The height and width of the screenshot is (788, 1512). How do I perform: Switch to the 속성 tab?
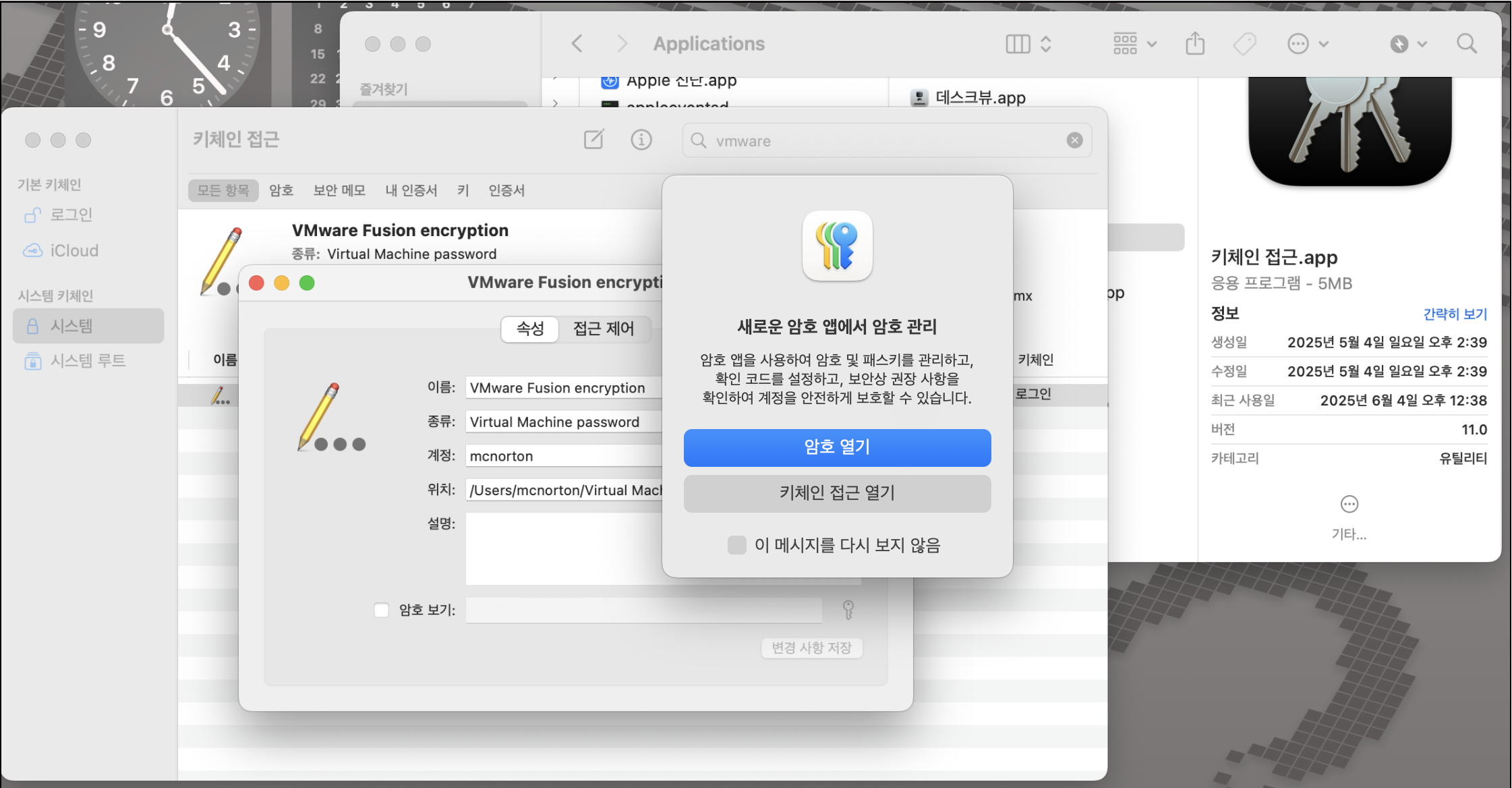coord(530,329)
